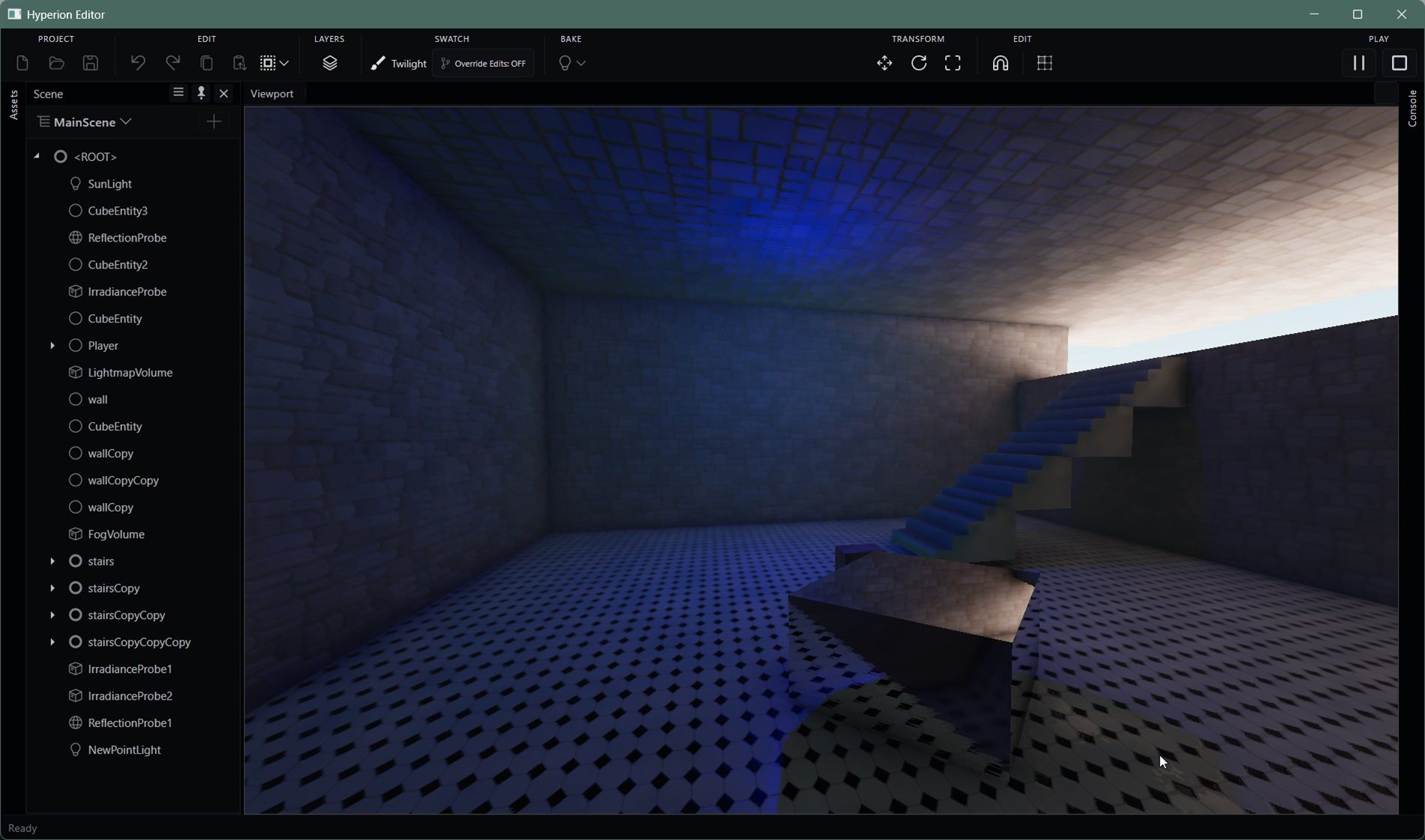This screenshot has width=1425, height=840.
Task: Save the project with disk icon
Action: pos(91,64)
